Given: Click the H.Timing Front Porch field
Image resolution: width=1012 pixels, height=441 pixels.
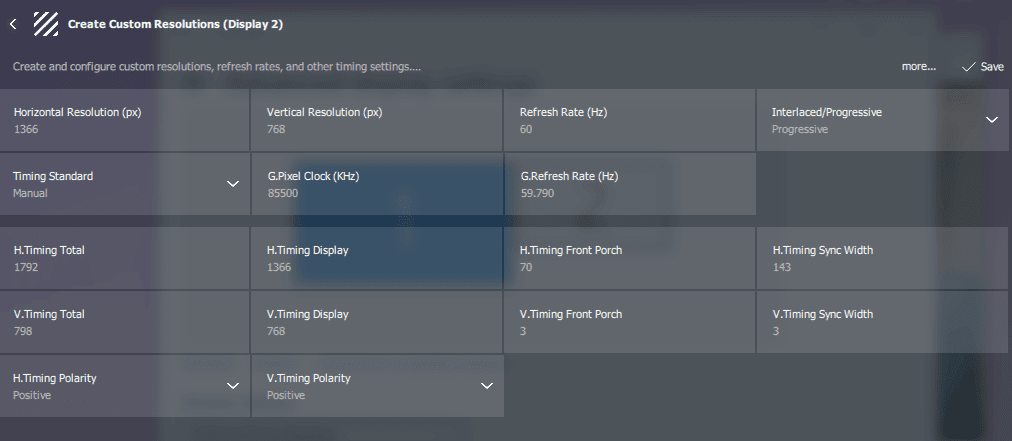Looking at the screenshot, I should point(629,258).
